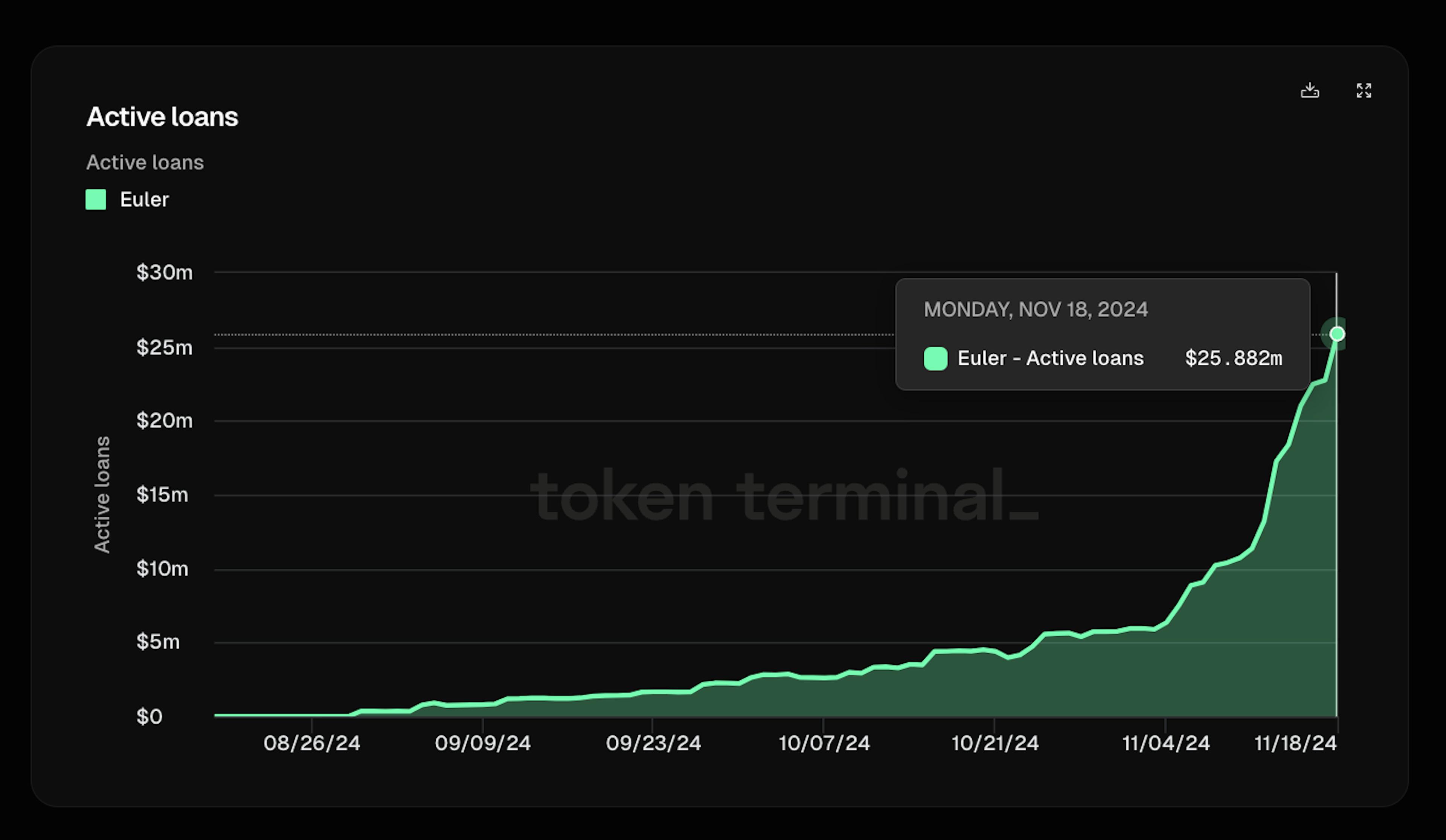Click the Active loans chart title
1446x840 pixels.
click(x=162, y=117)
